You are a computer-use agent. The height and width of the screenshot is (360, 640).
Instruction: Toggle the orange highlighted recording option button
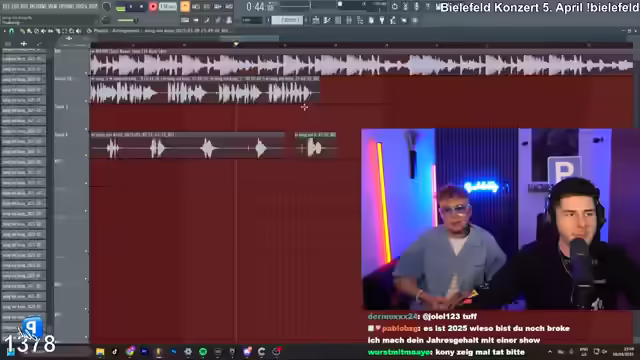click(185, 7)
